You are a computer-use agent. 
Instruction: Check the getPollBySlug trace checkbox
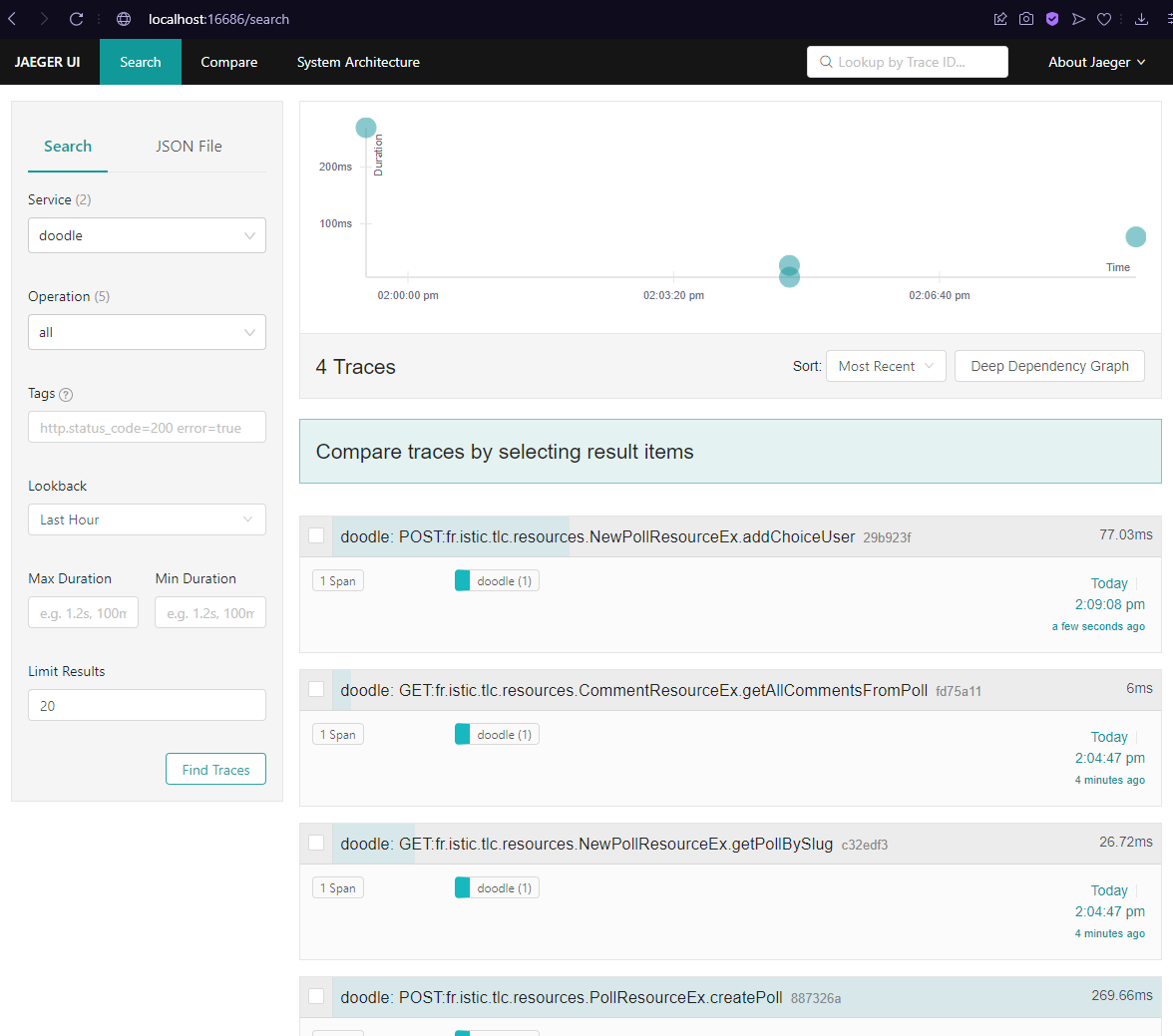316,843
